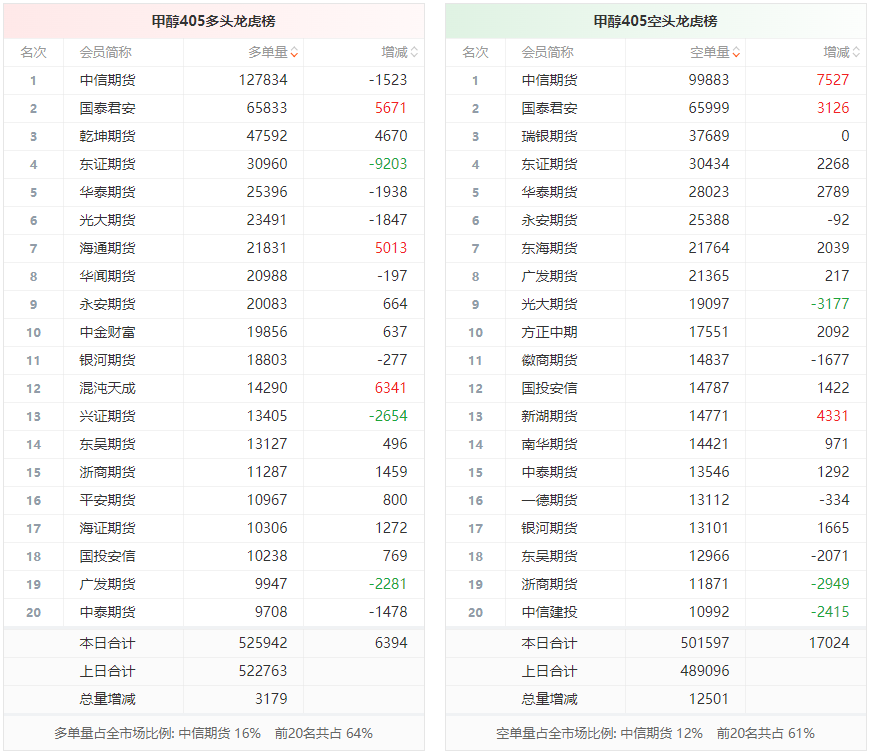Select 广发期货 in long table
Viewport: 869px width, 754px height.
tap(107, 584)
